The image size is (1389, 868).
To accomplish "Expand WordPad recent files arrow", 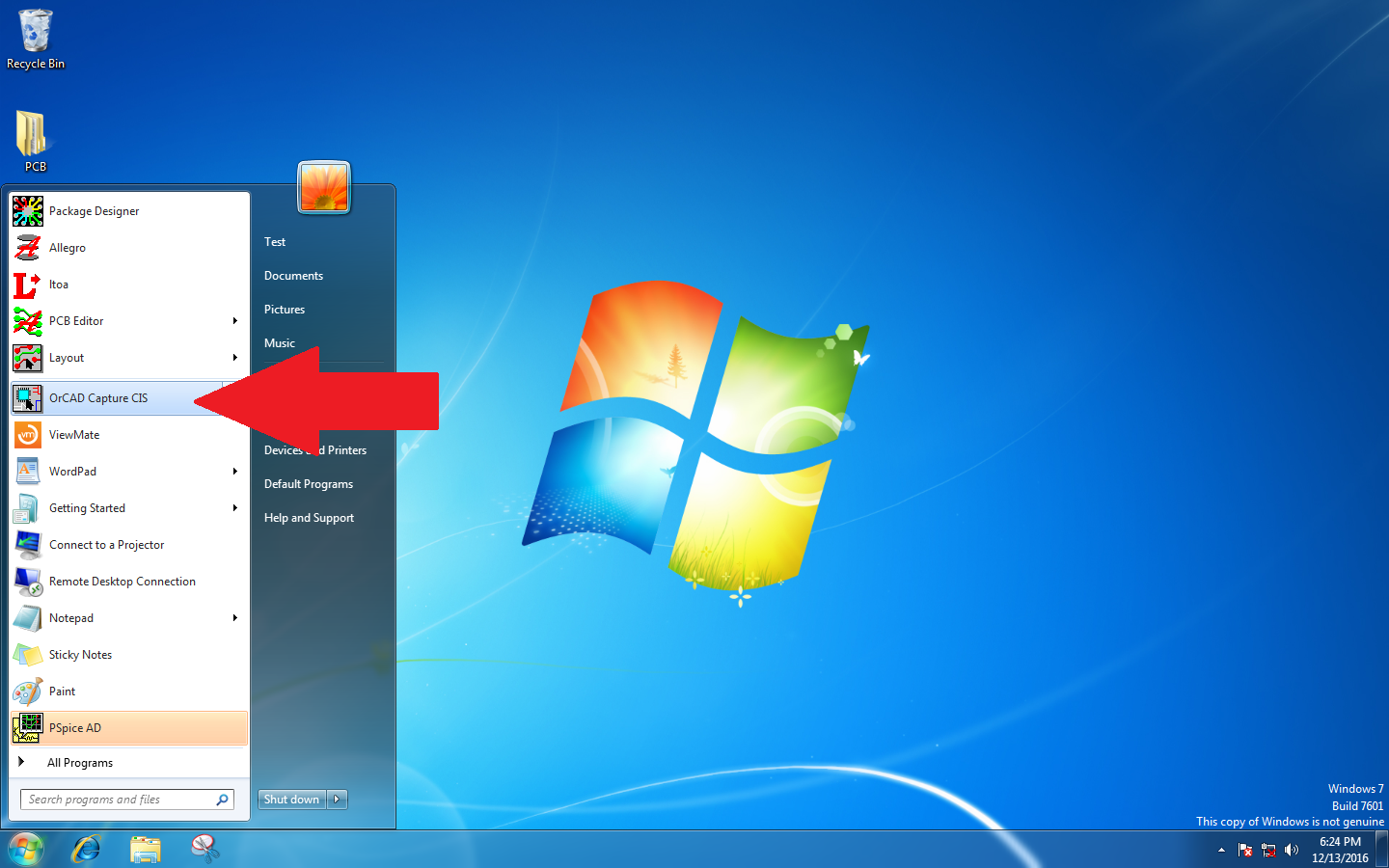I will (235, 472).
